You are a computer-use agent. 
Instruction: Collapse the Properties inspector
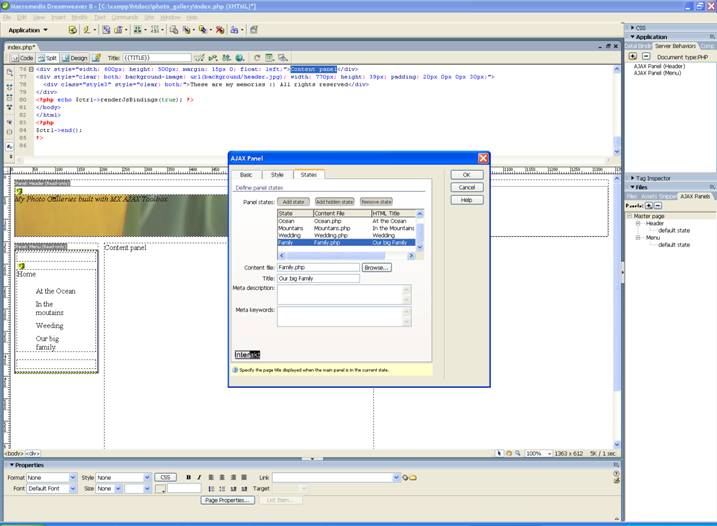tap(12, 465)
